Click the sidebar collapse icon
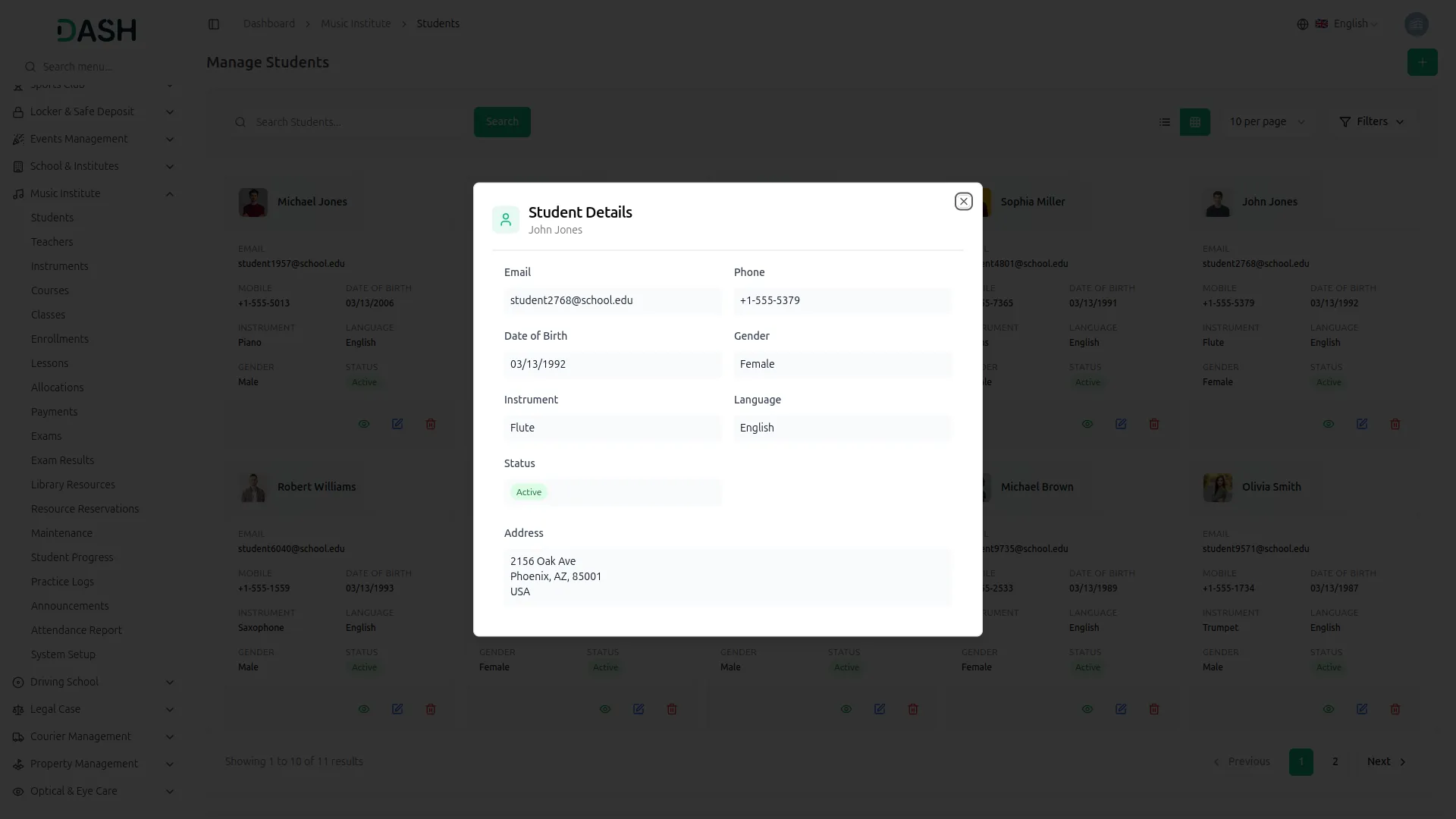 214,24
